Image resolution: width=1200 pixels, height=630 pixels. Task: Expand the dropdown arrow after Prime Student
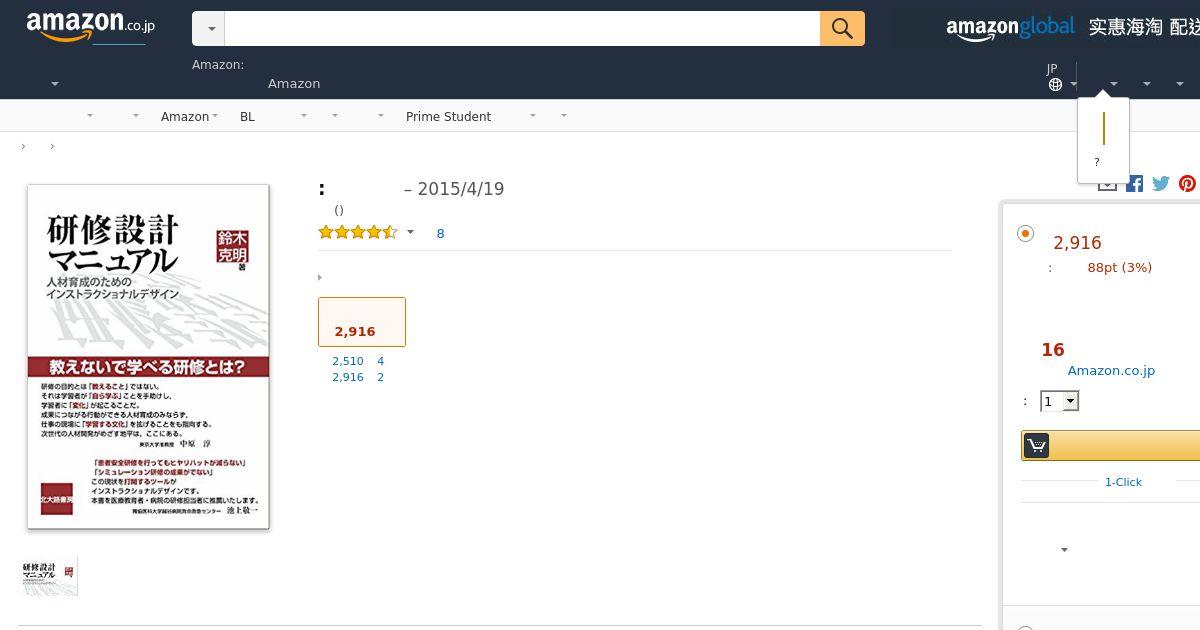coord(532,116)
